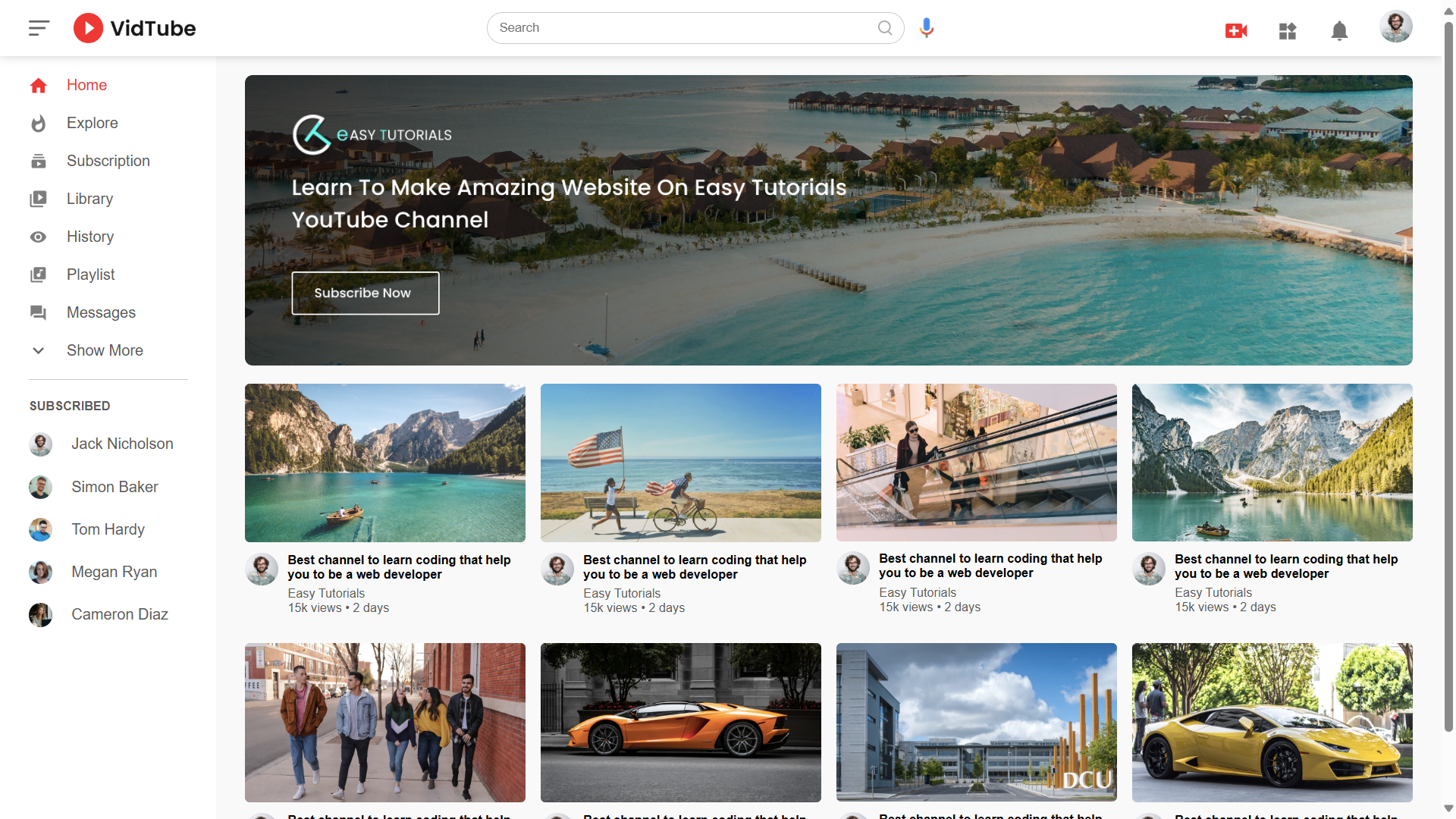The height and width of the screenshot is (819, 1456).
Task: Open the friends walking video thumbnail
Action: click(x=385, y=723)
